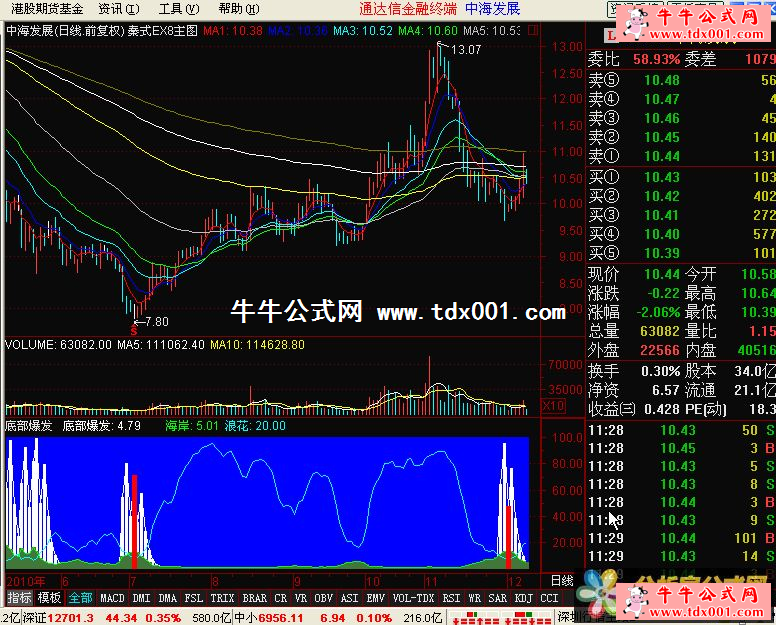Click the MA10: 114628.80 volume value
This screenshot has height=625, width=776.
pyautogui.click(x=257, y=344)
